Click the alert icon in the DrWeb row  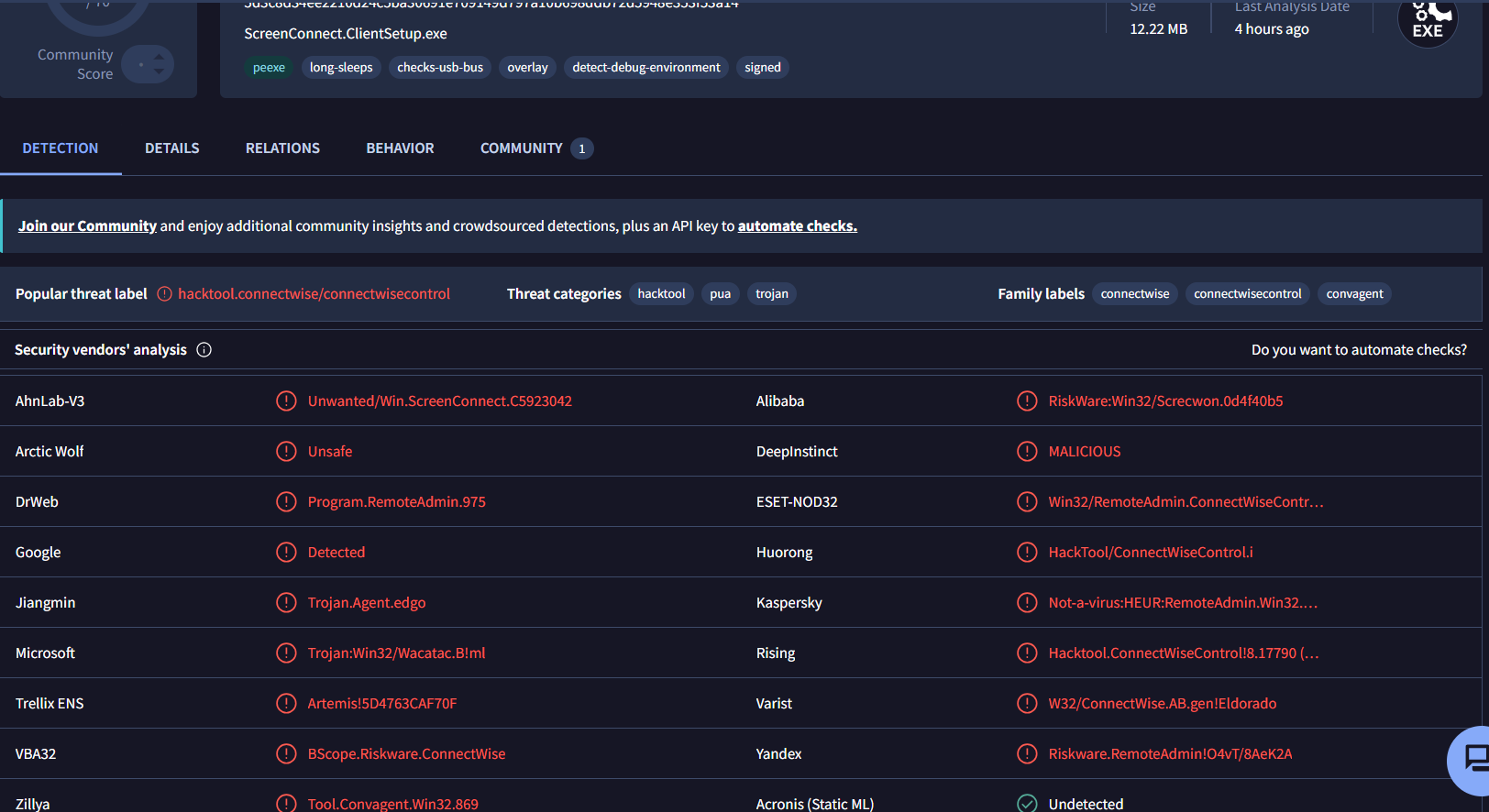click(x=287, y=502)
